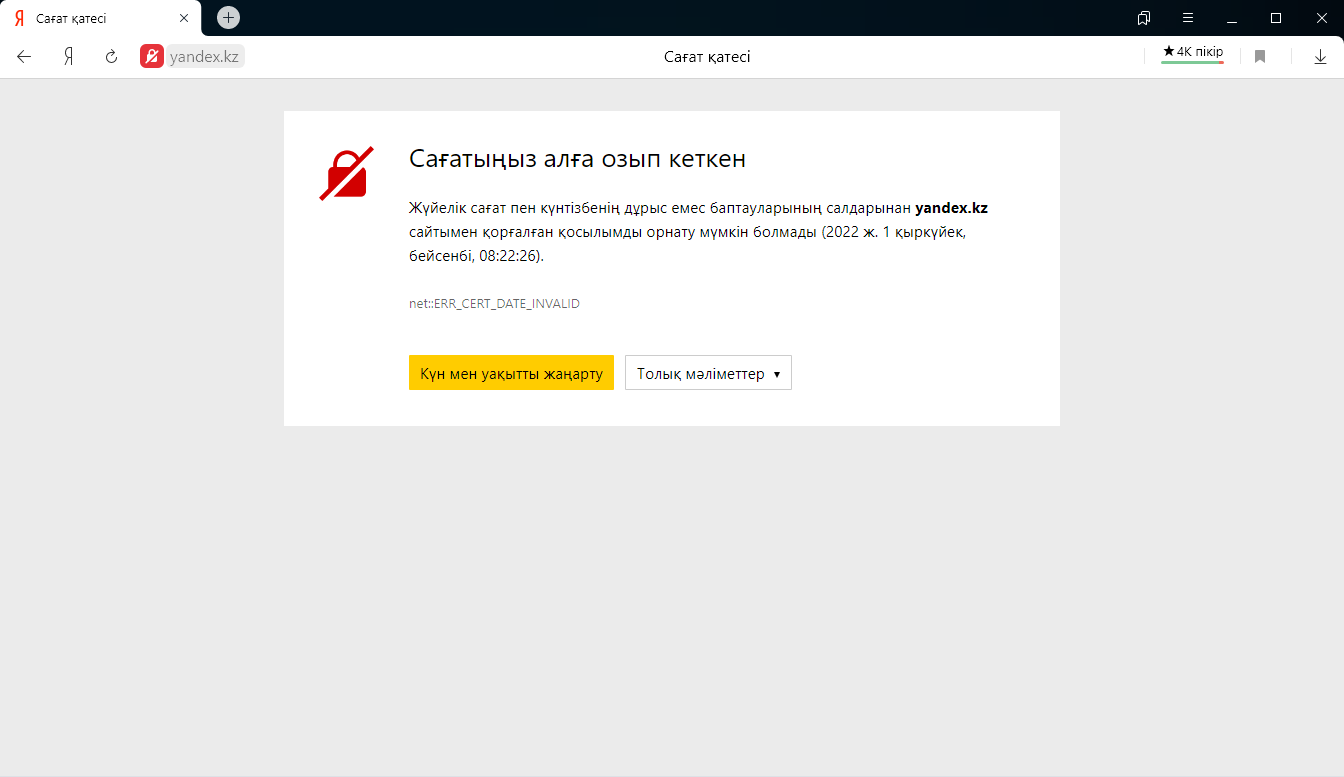
Task: Click the yandex.kz address field
Action: pyautogui.click(x=205, y=57)
